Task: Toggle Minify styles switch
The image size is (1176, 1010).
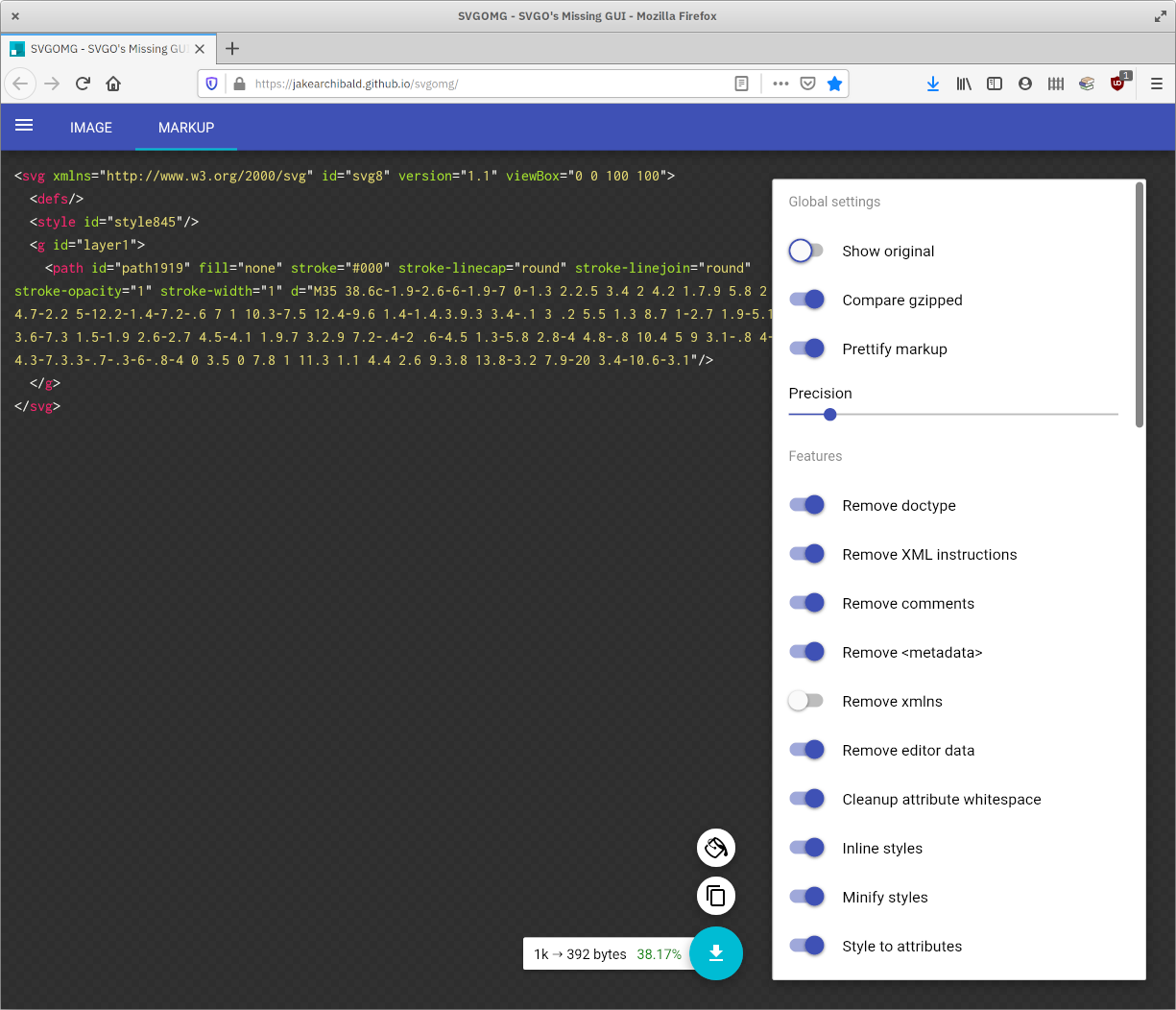Action: pos(806,897)
